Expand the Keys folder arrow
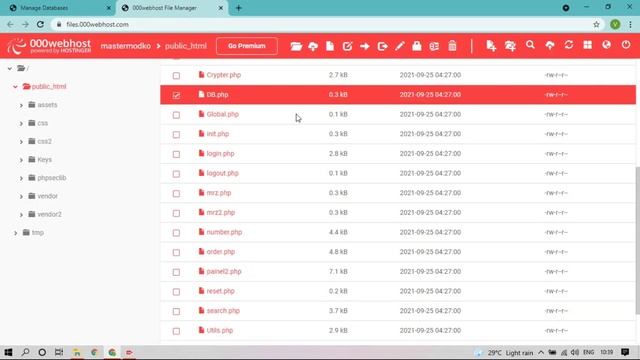The image size is (640, 360). pos(21,160)
